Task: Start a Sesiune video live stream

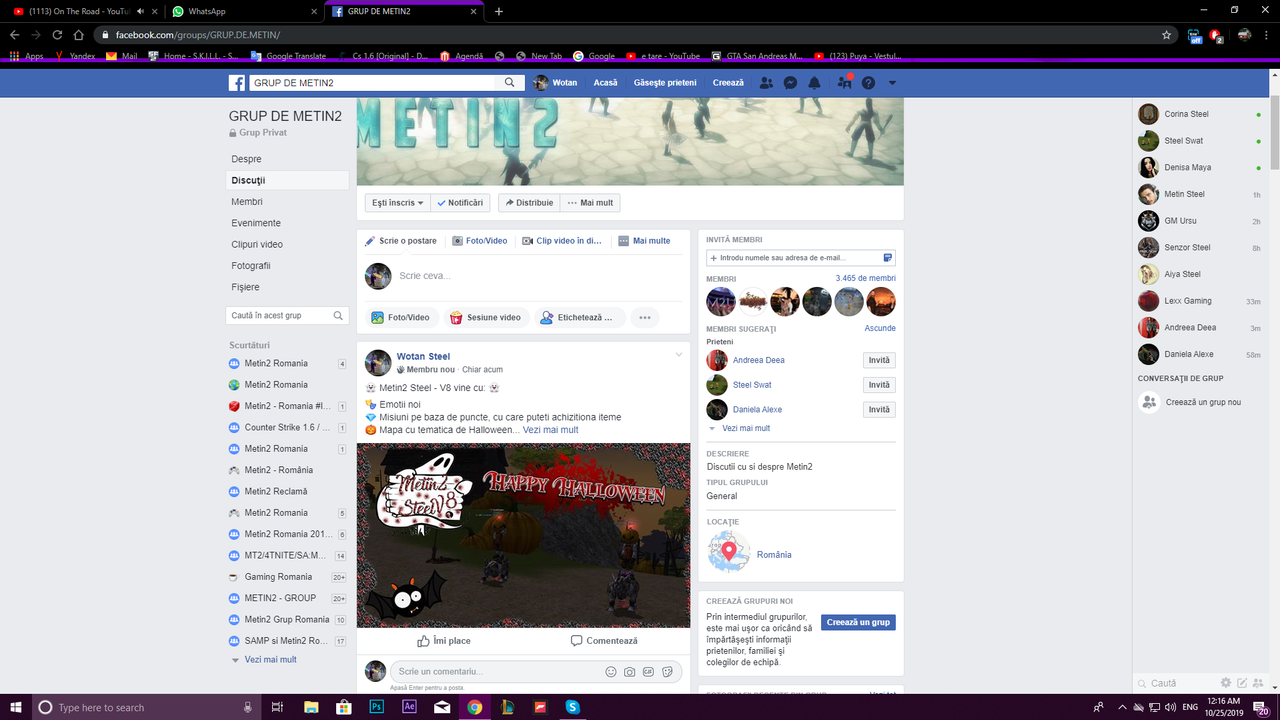Action: [x=486, y=317]
